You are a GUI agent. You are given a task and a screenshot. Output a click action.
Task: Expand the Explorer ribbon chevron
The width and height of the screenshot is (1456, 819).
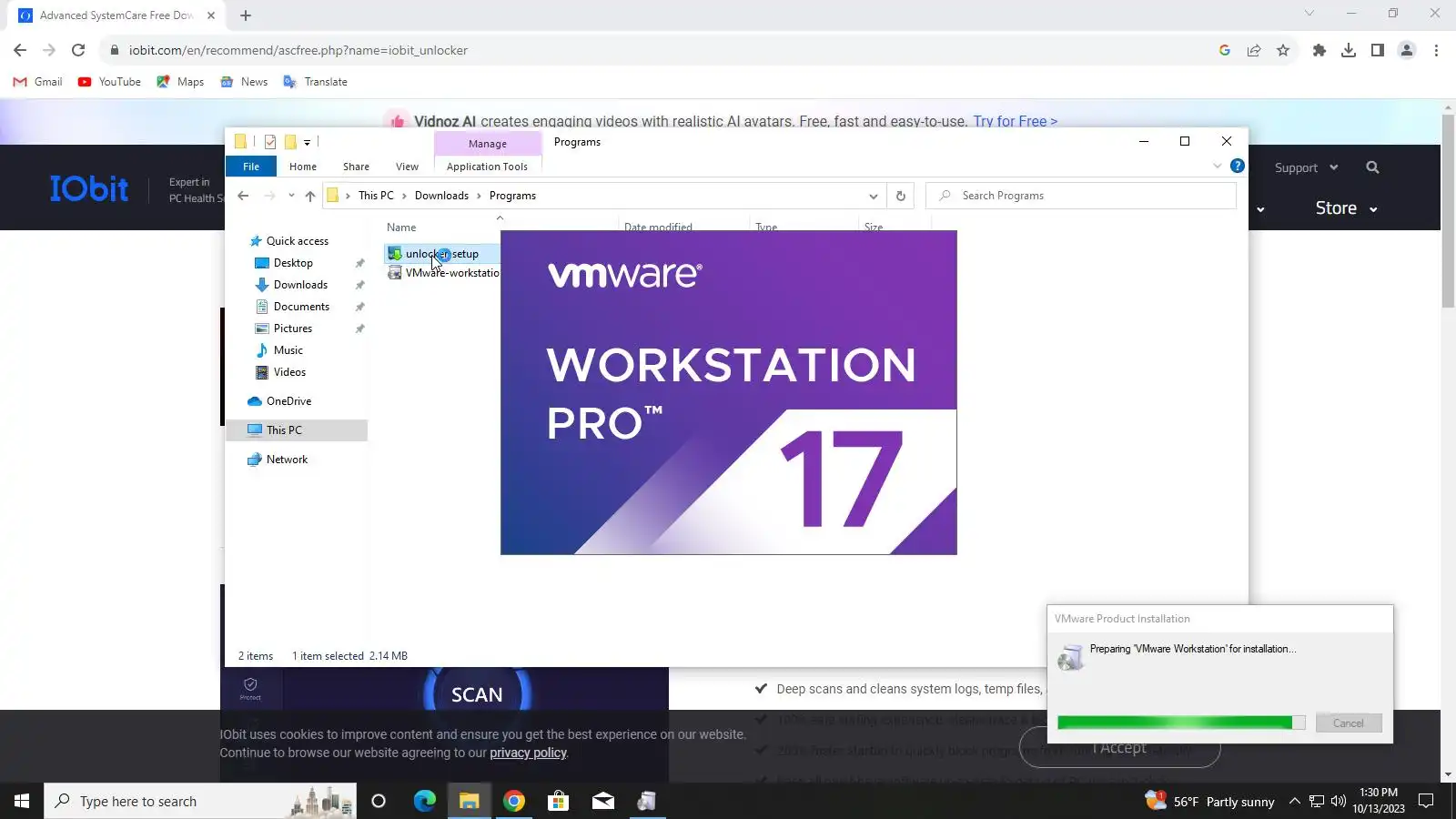(1218, 166)
